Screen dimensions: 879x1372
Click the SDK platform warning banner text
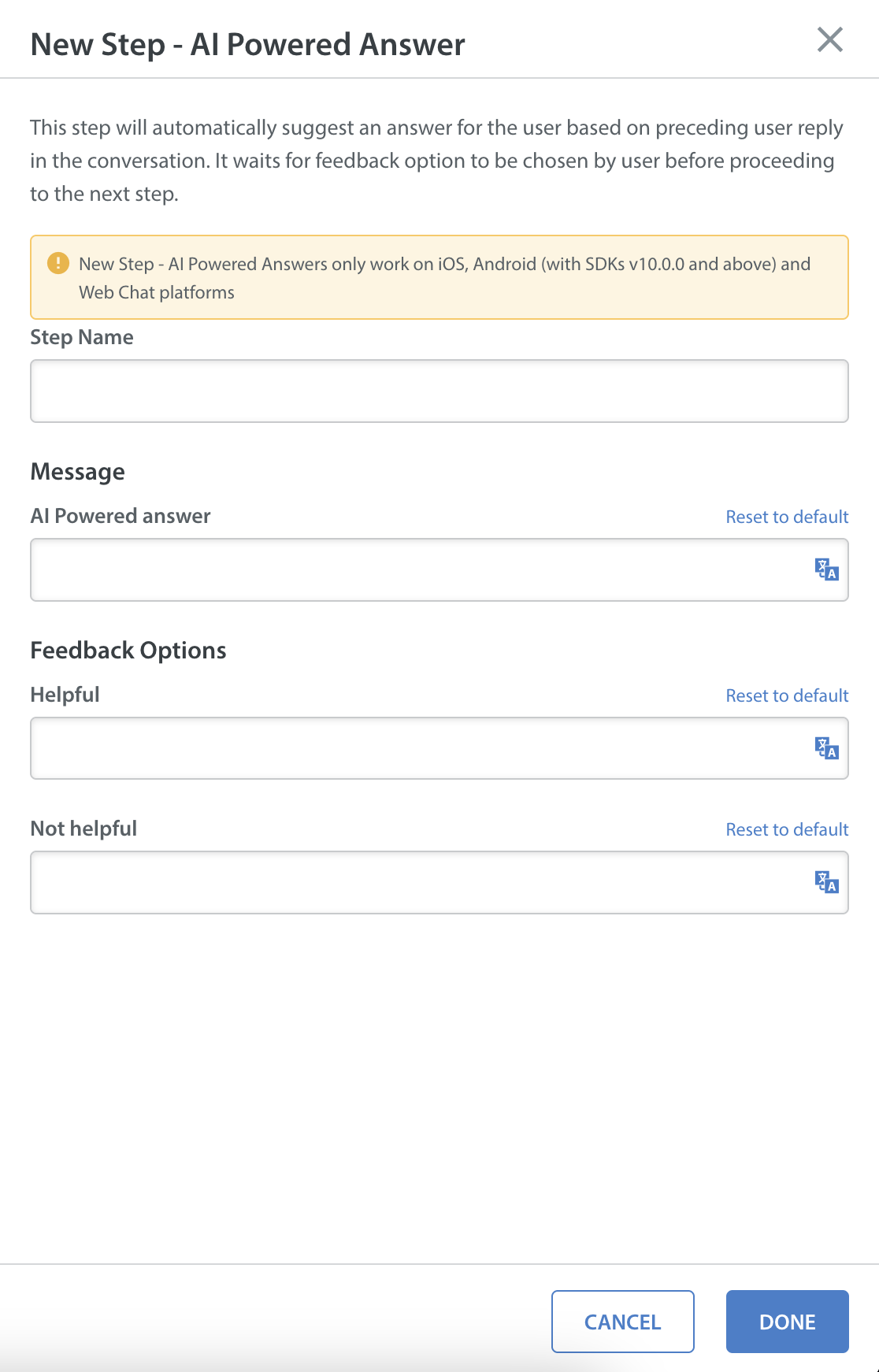click(x=445, y=278)
